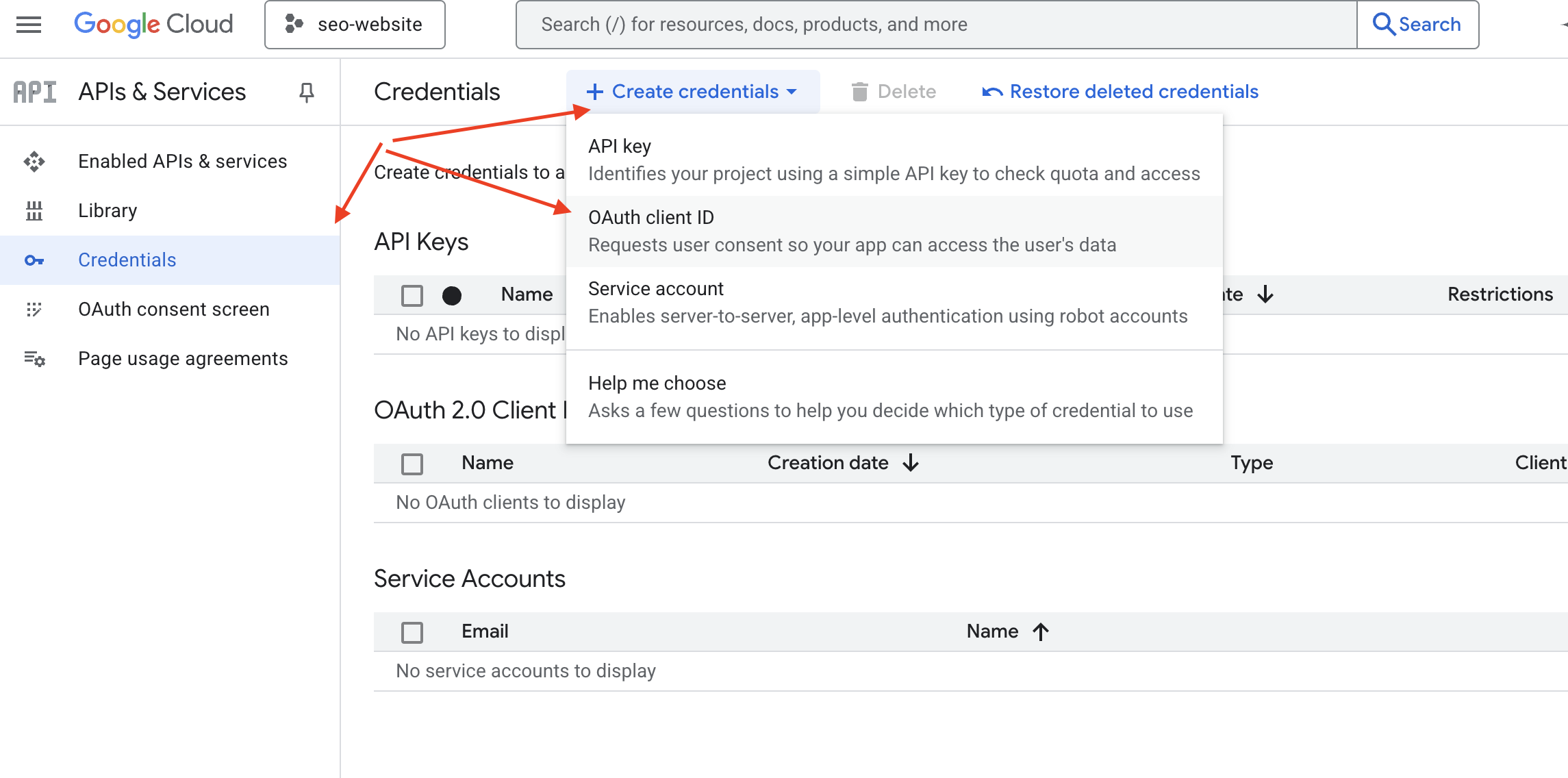Open Enabled APIs & services page
The image size is (1568, 778).
(170, 162)
